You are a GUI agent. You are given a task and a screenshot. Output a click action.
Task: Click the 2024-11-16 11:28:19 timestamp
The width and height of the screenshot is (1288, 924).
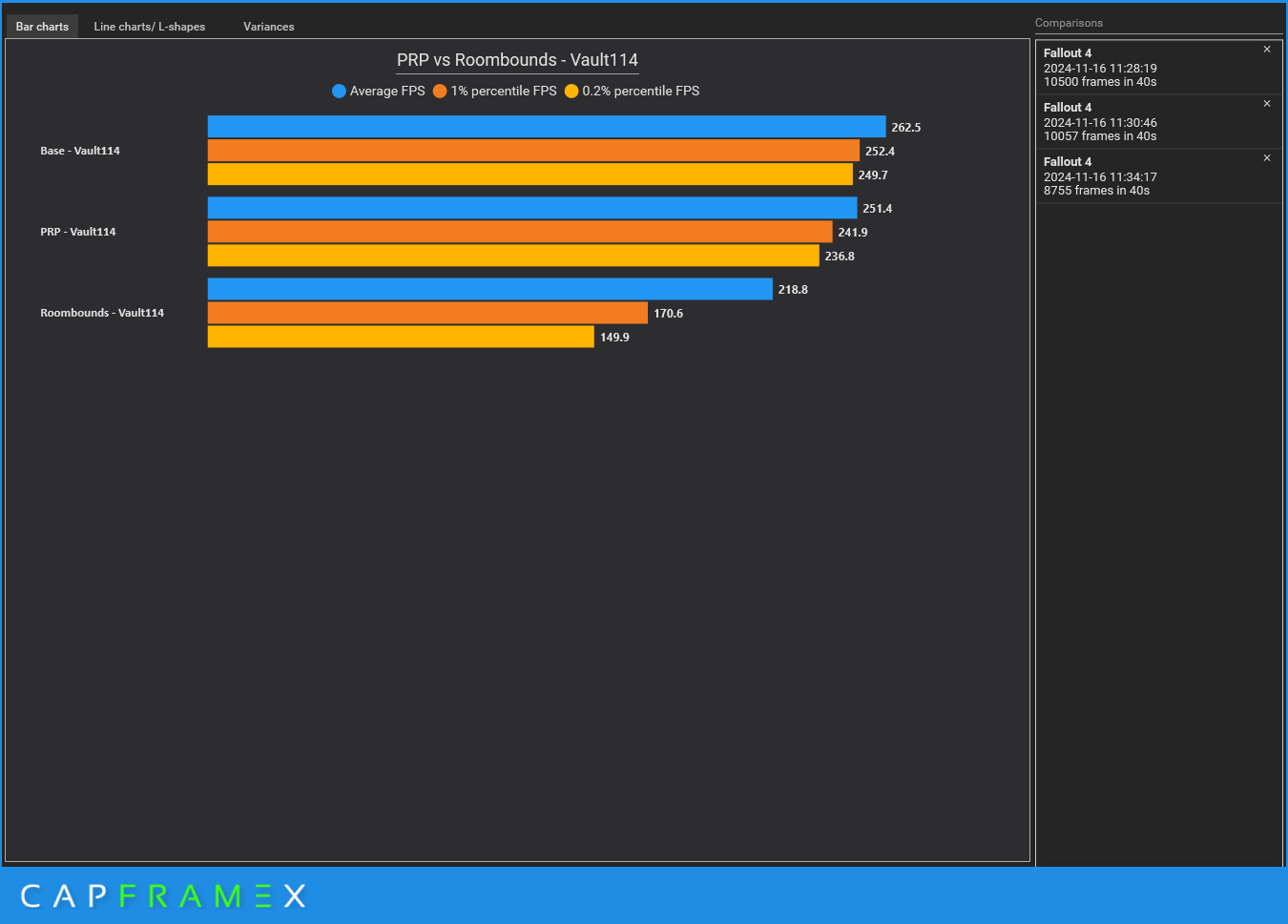[x=1100, y=69]
